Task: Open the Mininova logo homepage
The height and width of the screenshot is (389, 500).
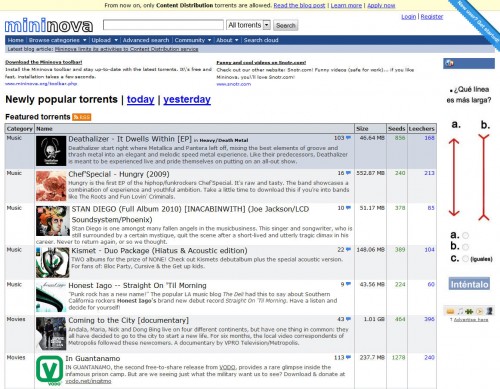Action: click(x=49, y=26)
